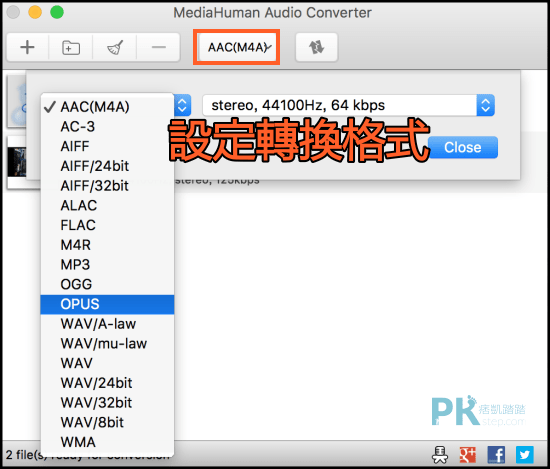Viewport: 550px width, 469px height.
Task: Select MP3 from the format list
Action: (x=107, y=264)
